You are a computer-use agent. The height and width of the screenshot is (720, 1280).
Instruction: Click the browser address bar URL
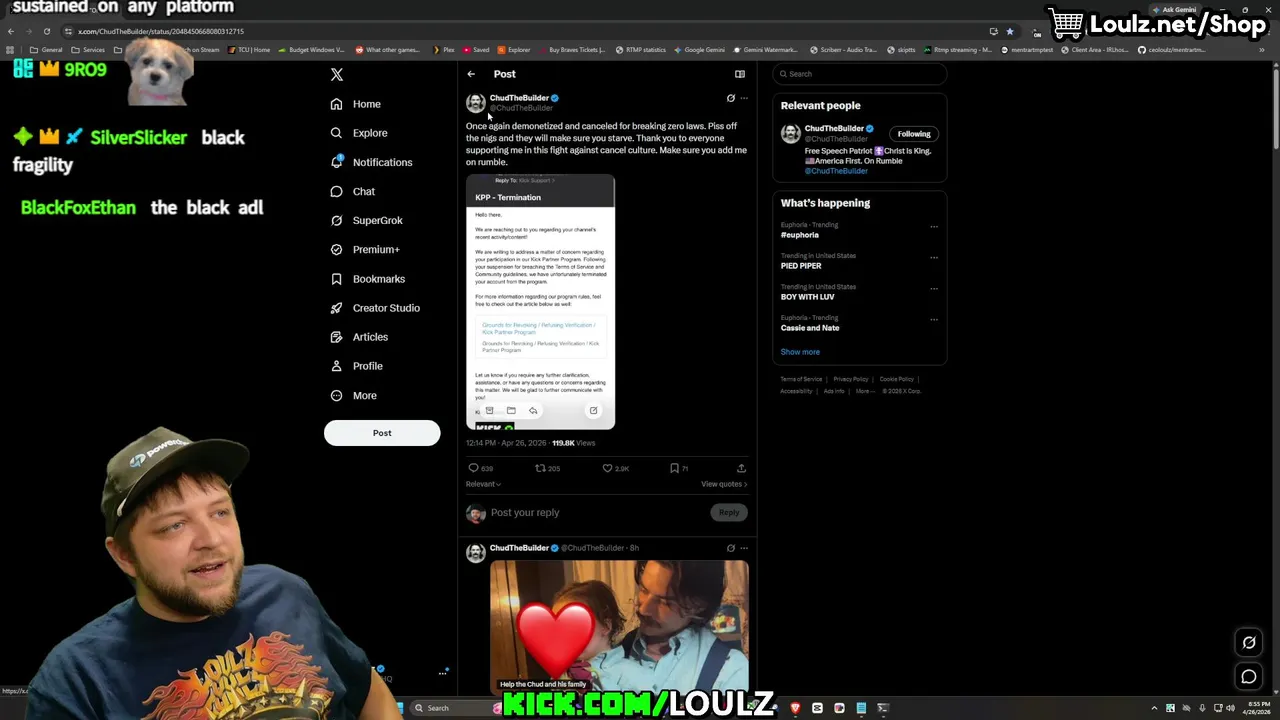point(161,31)
